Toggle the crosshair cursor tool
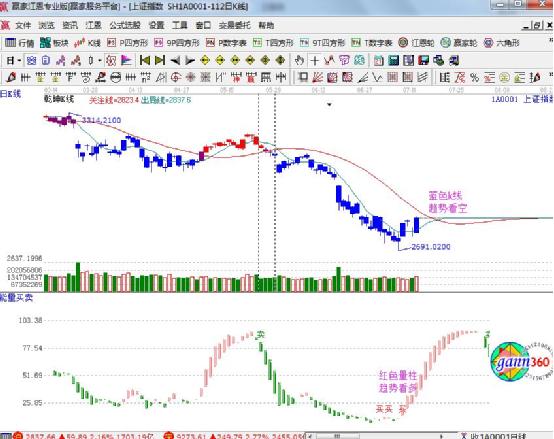 (314, 61)
